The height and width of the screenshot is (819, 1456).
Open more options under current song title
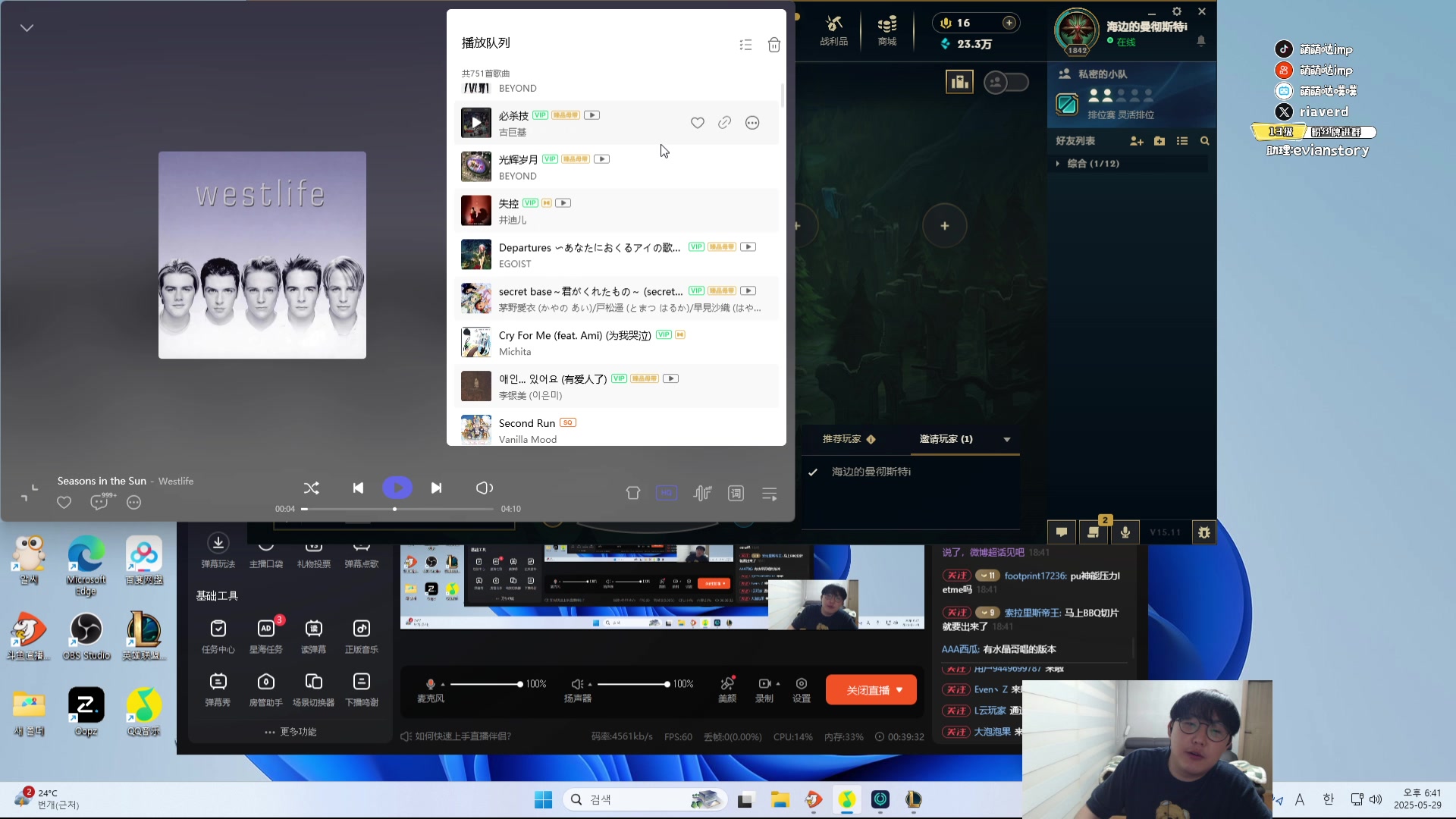pyautogui.click(x=134, y=502)
